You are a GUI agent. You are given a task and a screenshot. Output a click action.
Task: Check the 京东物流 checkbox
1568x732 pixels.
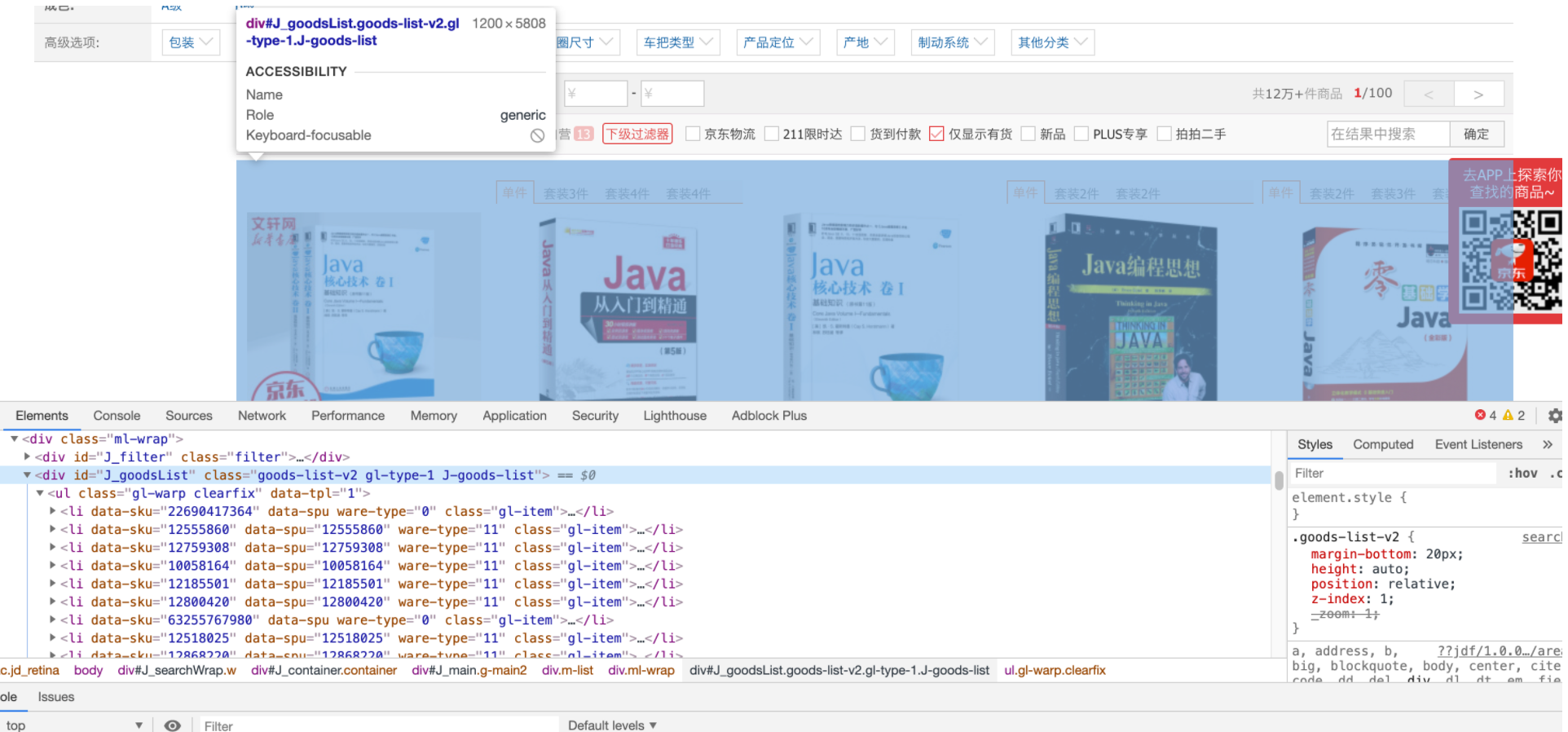pyautogui.click(x=694, y=134)
